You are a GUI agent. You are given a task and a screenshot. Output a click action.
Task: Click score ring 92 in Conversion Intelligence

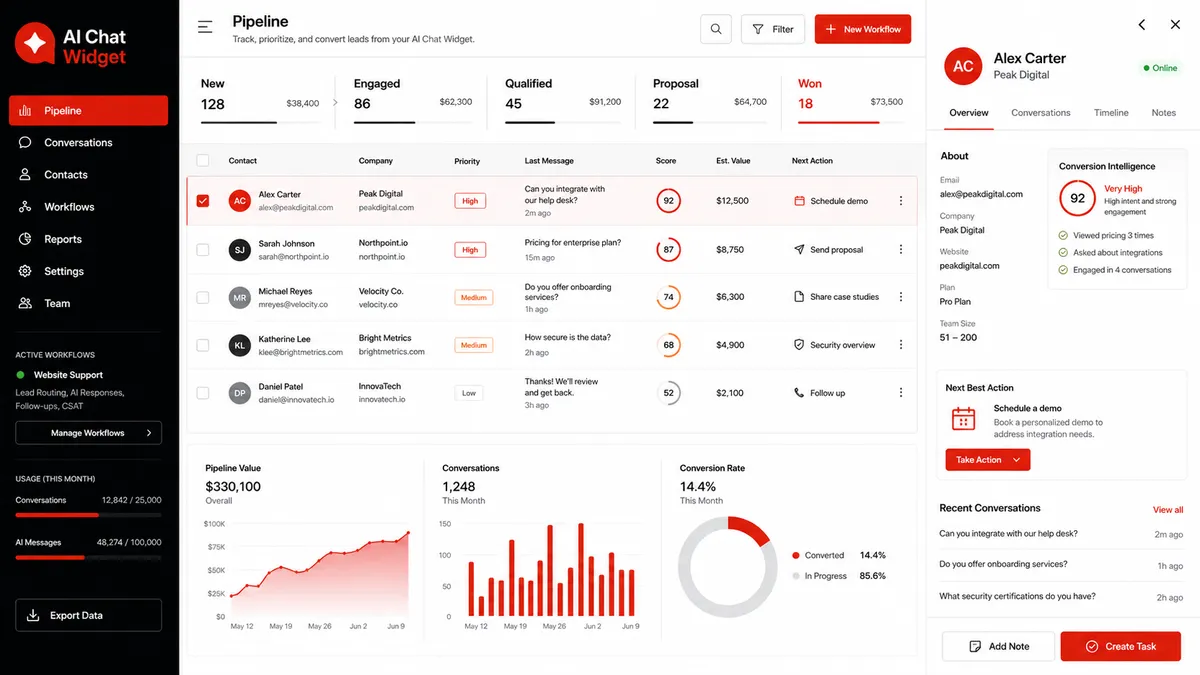(1077, 198)
